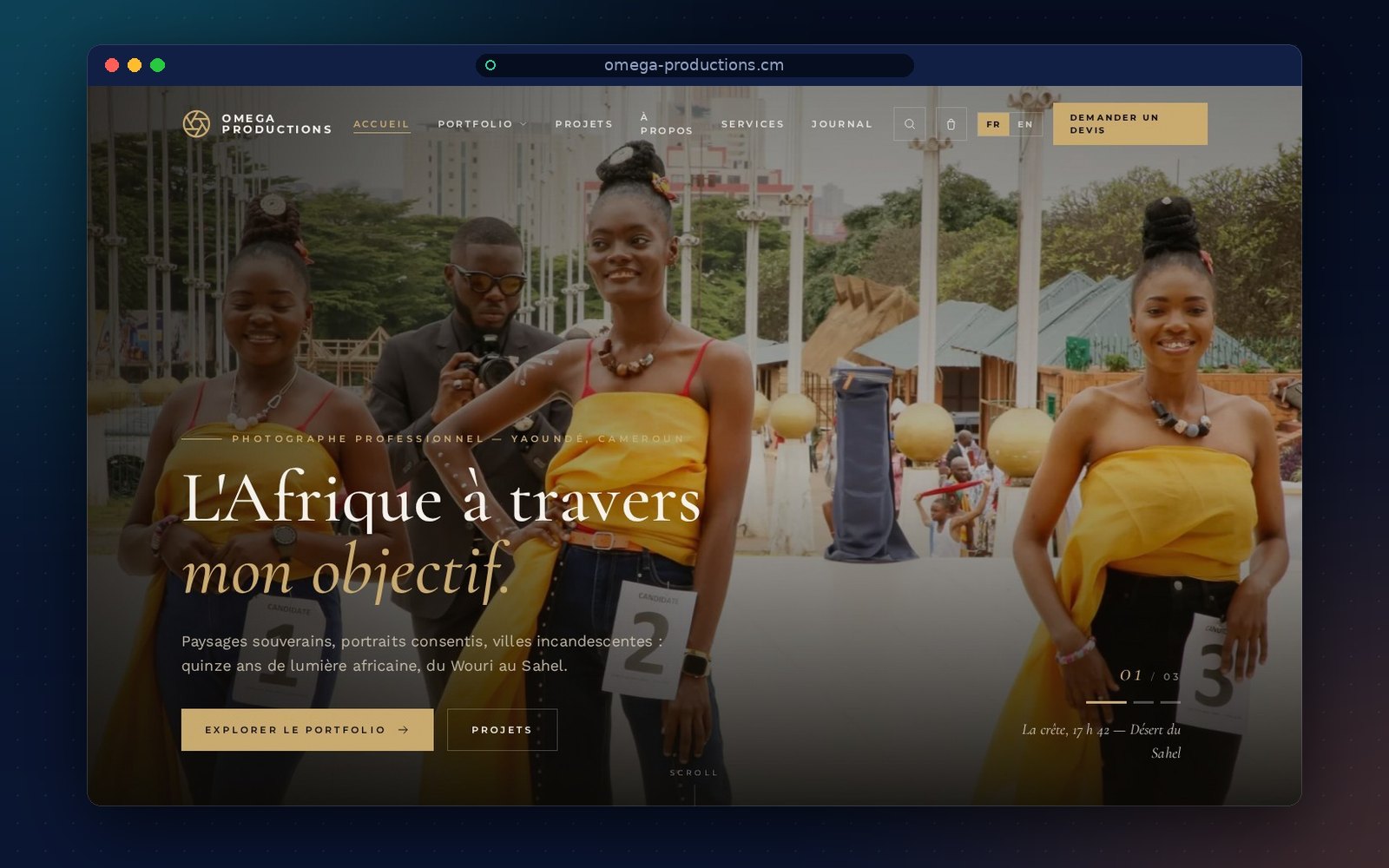This screenshot has width=1389, height=868.
Task: Click the omega-productions.cm address bar
Action: (x=694, y=65)
